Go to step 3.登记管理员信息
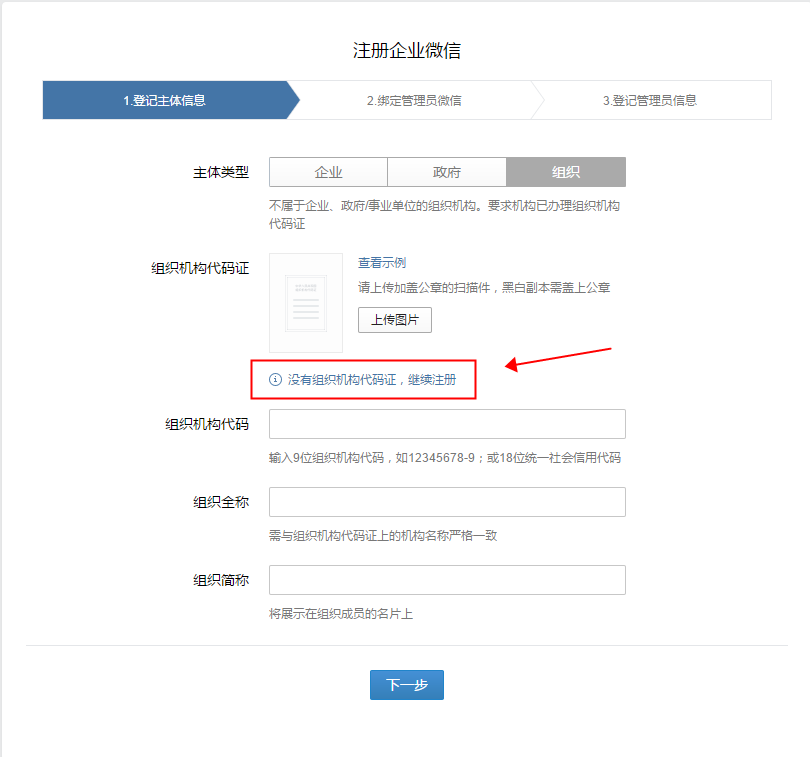 click(650, 100)
